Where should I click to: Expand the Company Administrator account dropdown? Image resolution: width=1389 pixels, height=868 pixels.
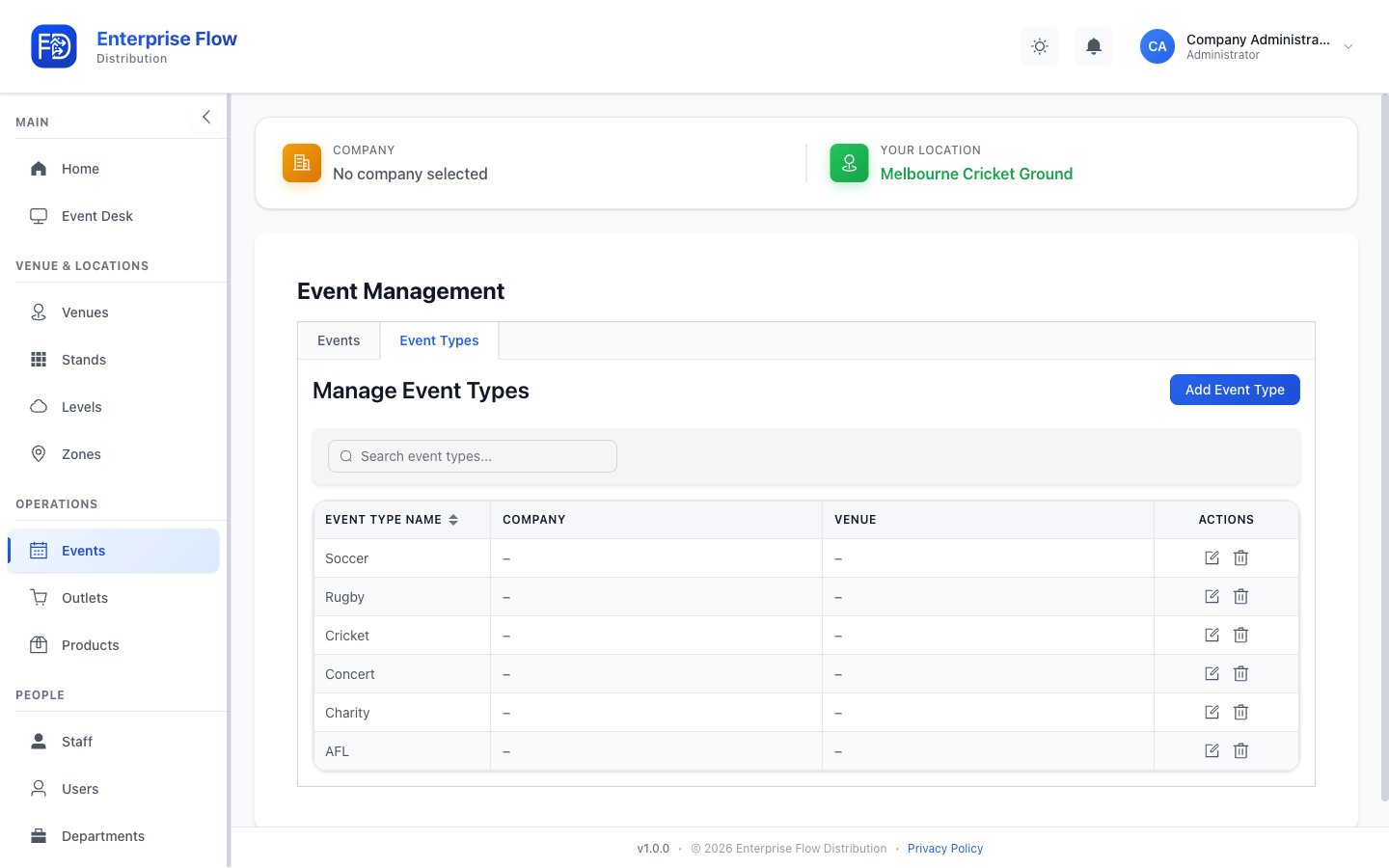click(x=1348, y=46)
